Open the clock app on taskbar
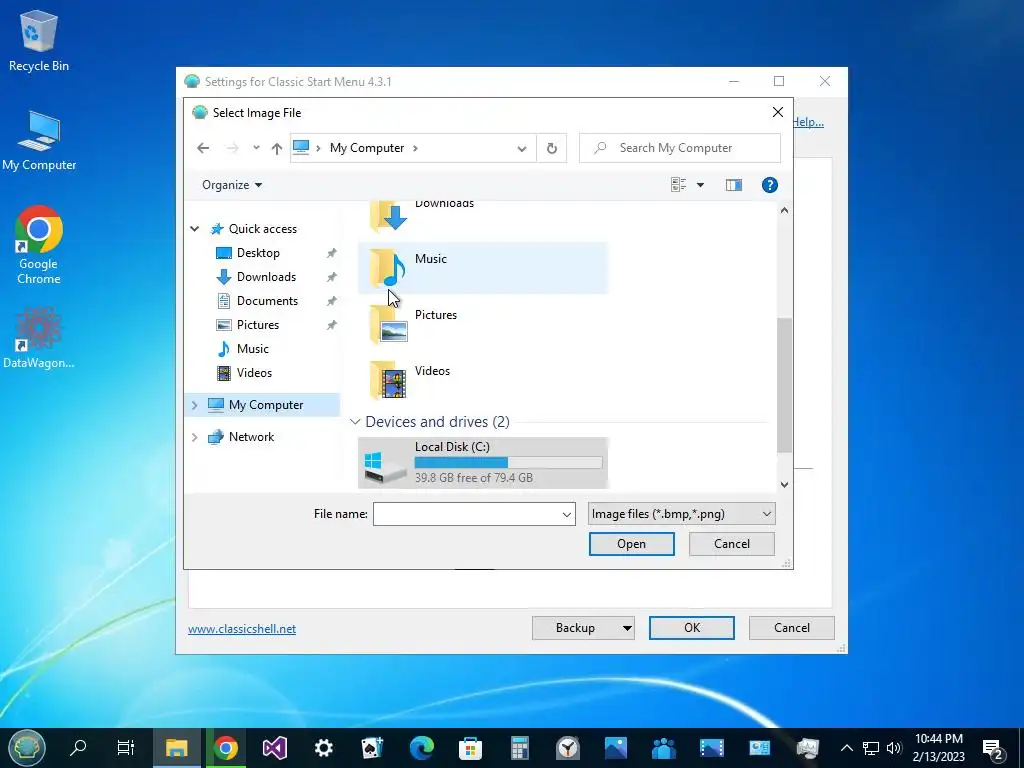The width and height of the screenshot is (1024, 768). click(x=568, y=748)
